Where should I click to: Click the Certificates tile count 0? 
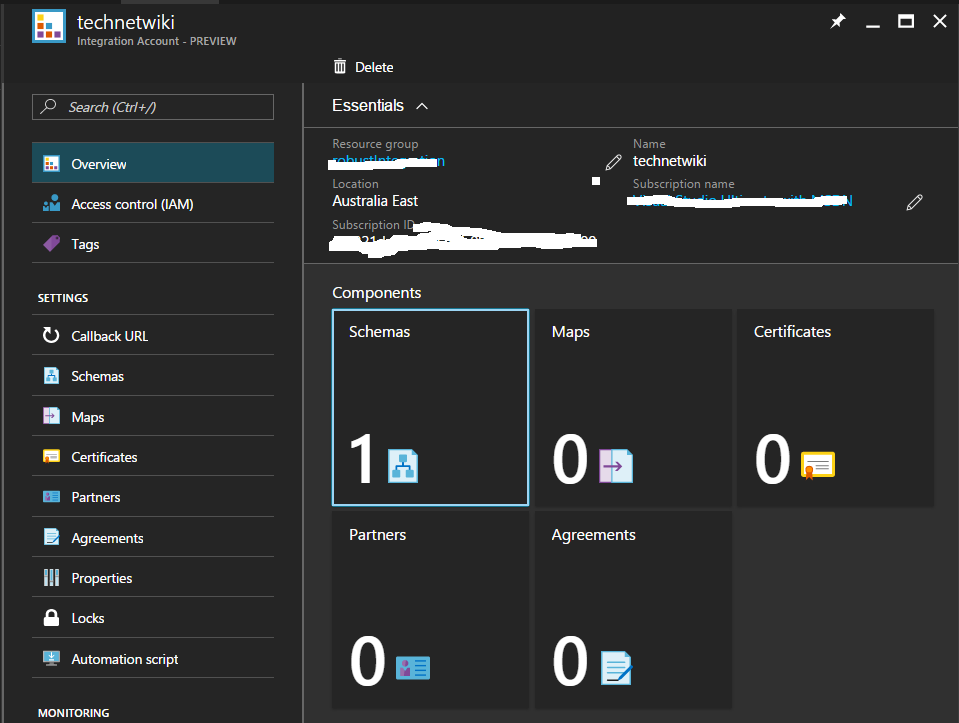(x=772, y=459)
